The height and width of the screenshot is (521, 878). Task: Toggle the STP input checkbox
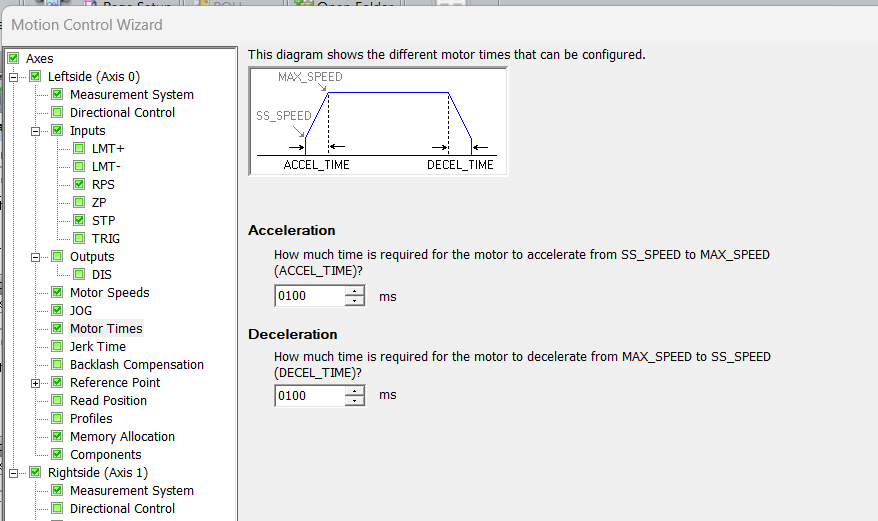(79, 221)
